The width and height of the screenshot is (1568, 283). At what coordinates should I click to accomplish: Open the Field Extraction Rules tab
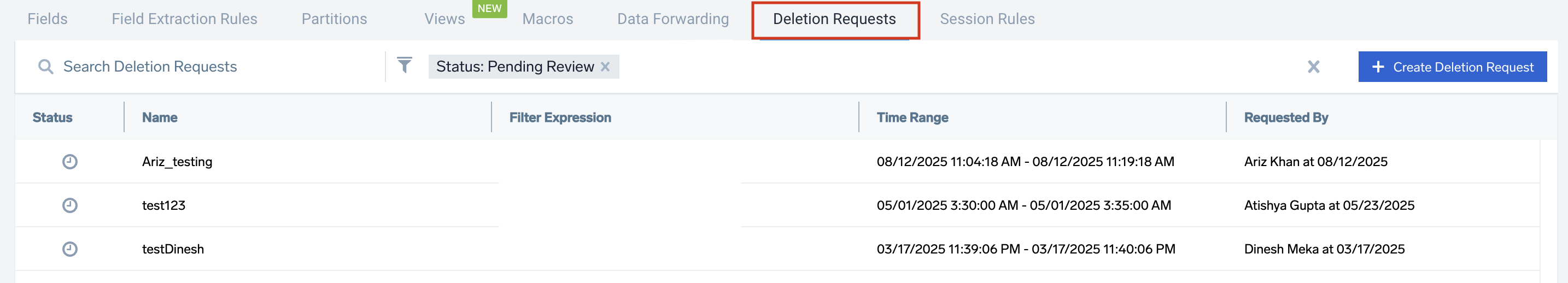(x=184, y=19)
